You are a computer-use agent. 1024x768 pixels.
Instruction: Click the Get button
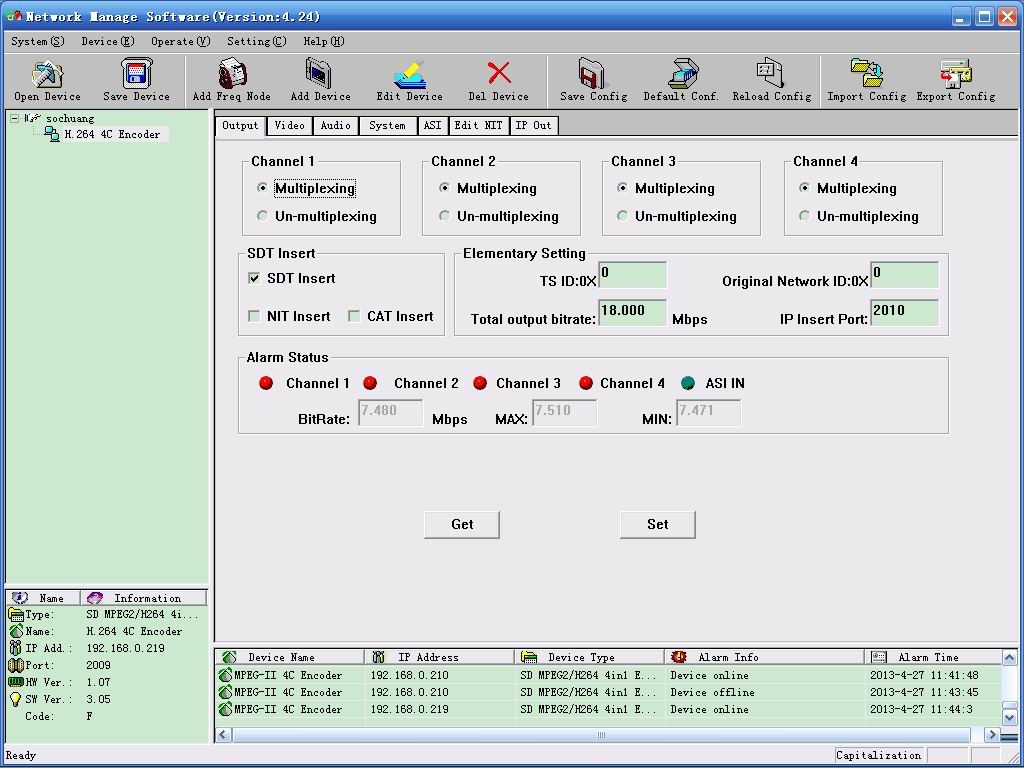click(462, 524)
